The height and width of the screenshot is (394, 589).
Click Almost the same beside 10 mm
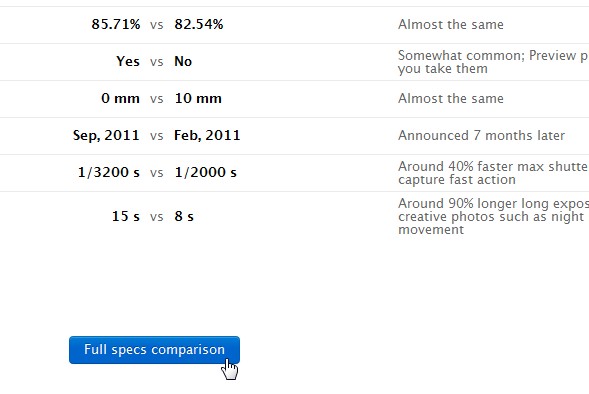[451, 98]
